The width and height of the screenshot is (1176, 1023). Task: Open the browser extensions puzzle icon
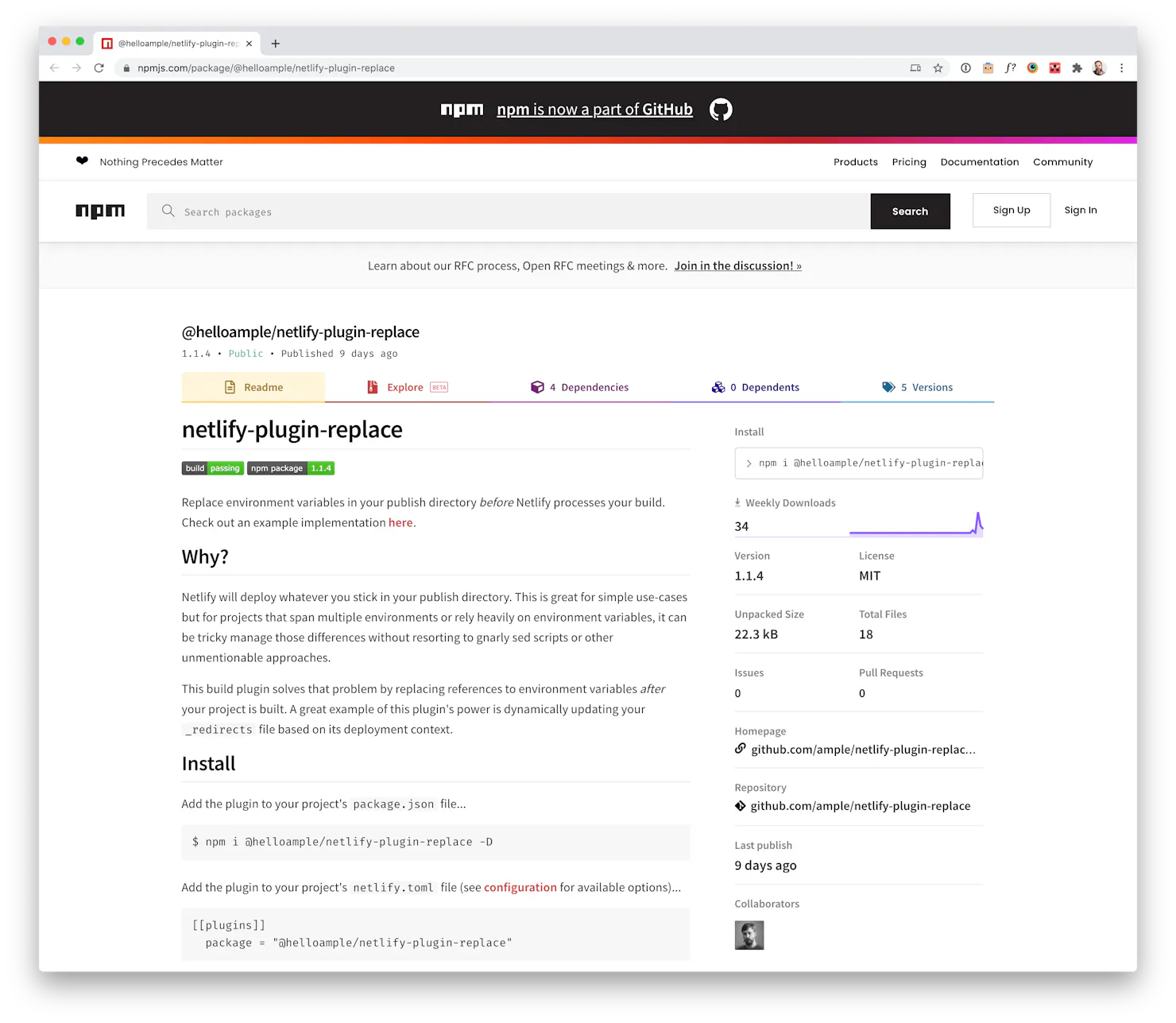click(x=1077, y=68)
